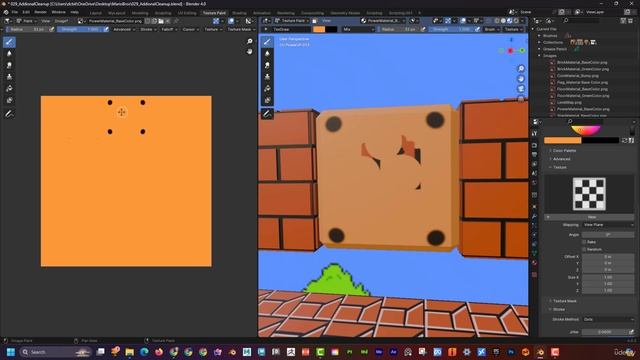Enable the Random checkbox
This screenshot has width=640, height=360.
[x=584, y=249]
